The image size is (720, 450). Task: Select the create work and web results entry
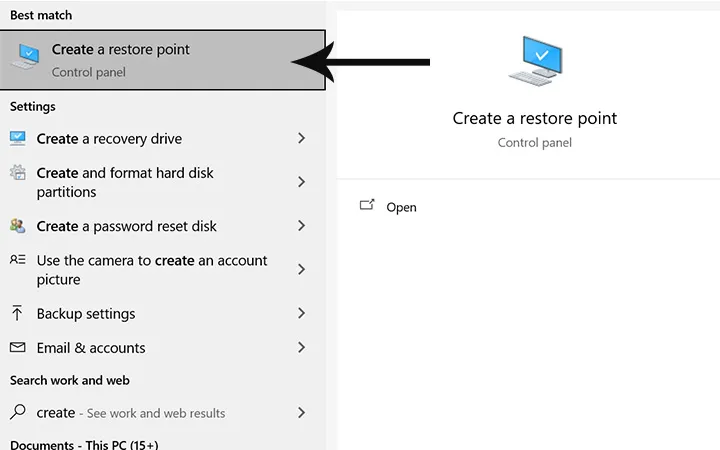[x=130, y=413]
